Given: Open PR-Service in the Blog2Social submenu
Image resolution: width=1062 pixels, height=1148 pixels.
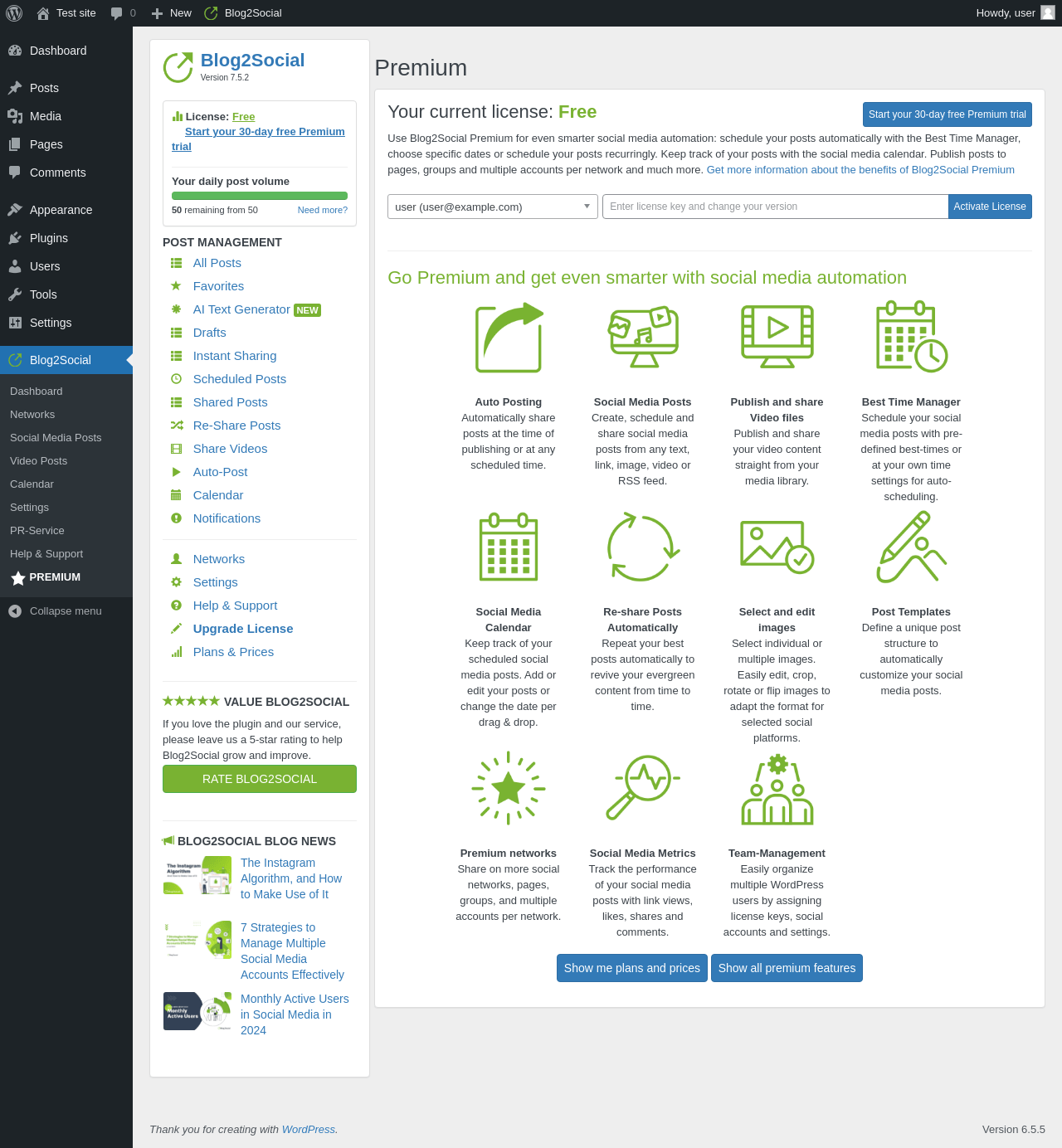Looking at the screenshot, I should [37, 531].
